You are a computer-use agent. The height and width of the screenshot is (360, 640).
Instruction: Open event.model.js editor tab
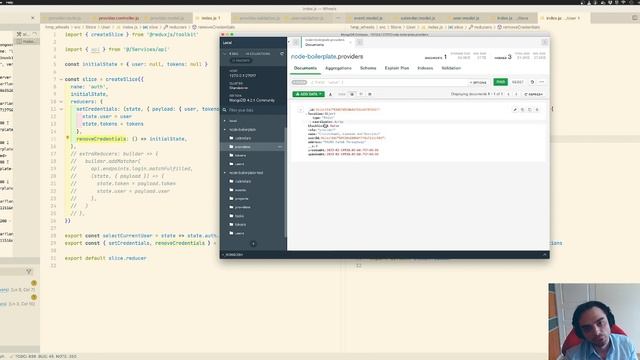[x=368, y=18]
